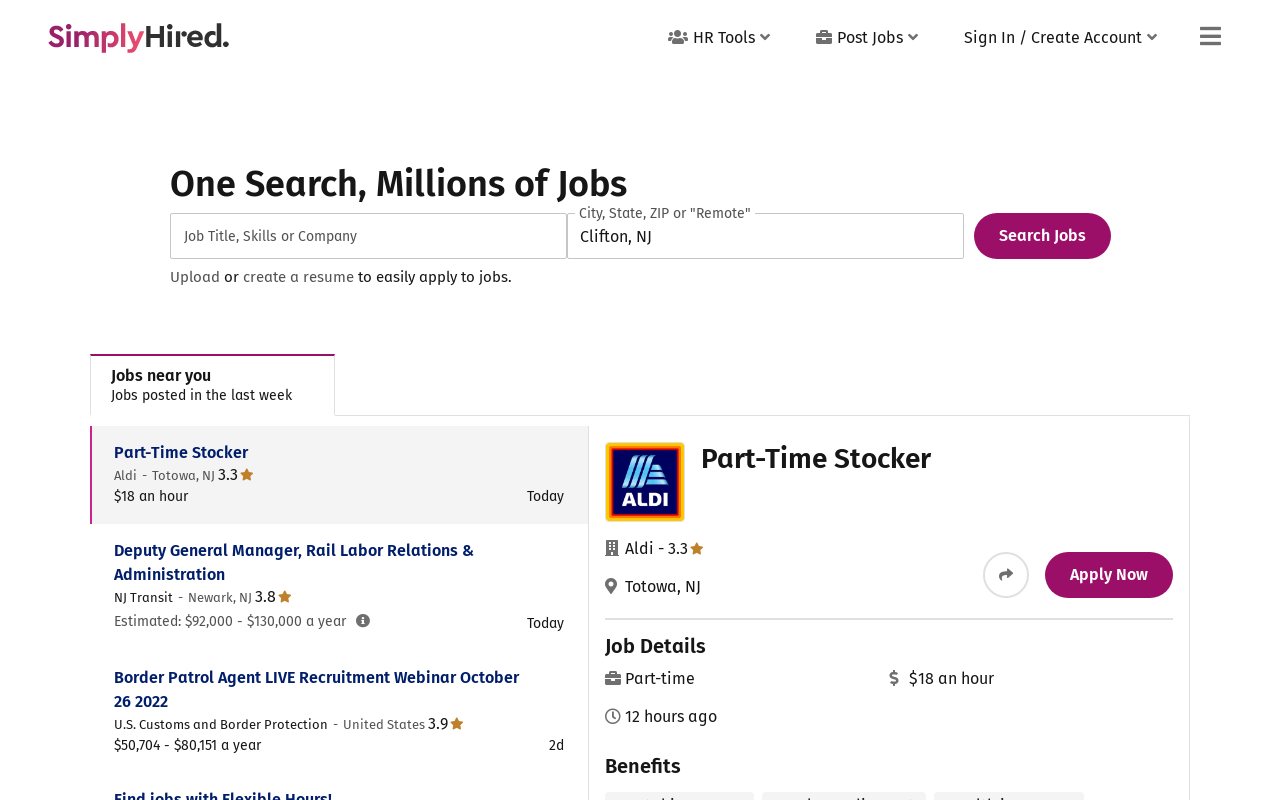
Task: Click the HR Tools people icon
Action: [678, 37]
